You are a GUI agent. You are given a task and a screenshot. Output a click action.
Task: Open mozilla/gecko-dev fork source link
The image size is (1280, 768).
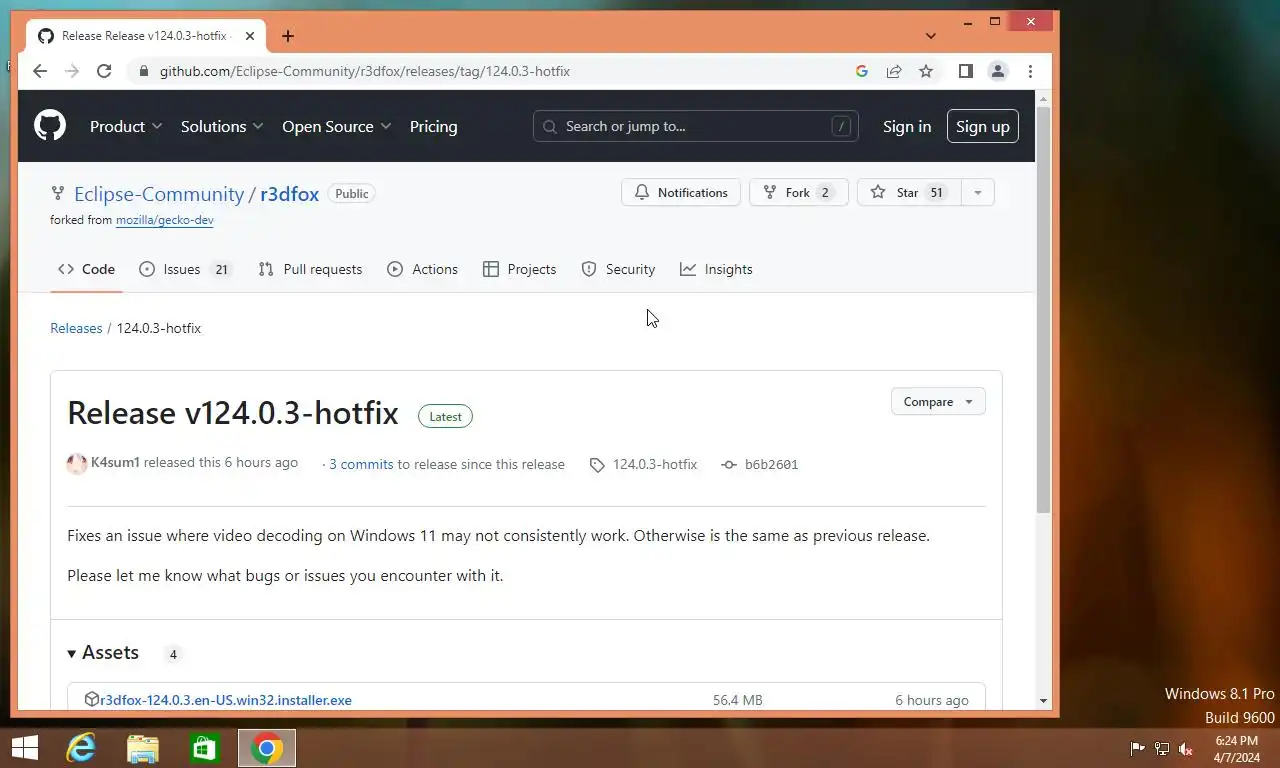(x=165, y=220)
